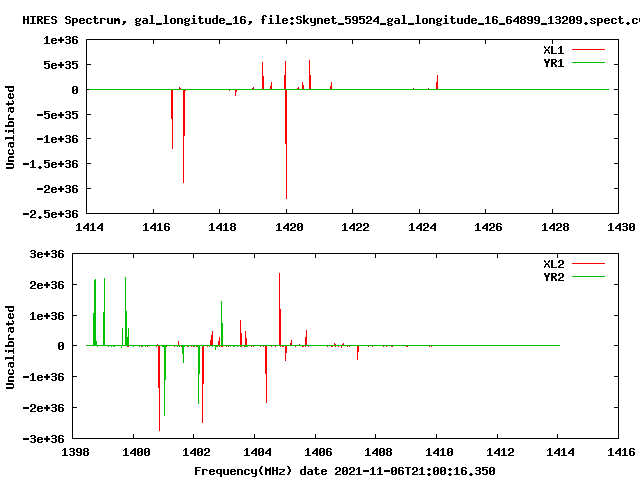The image size is (640, 480).
Task: Click the XL1 legend label
Action: click(x=553, y=50)
